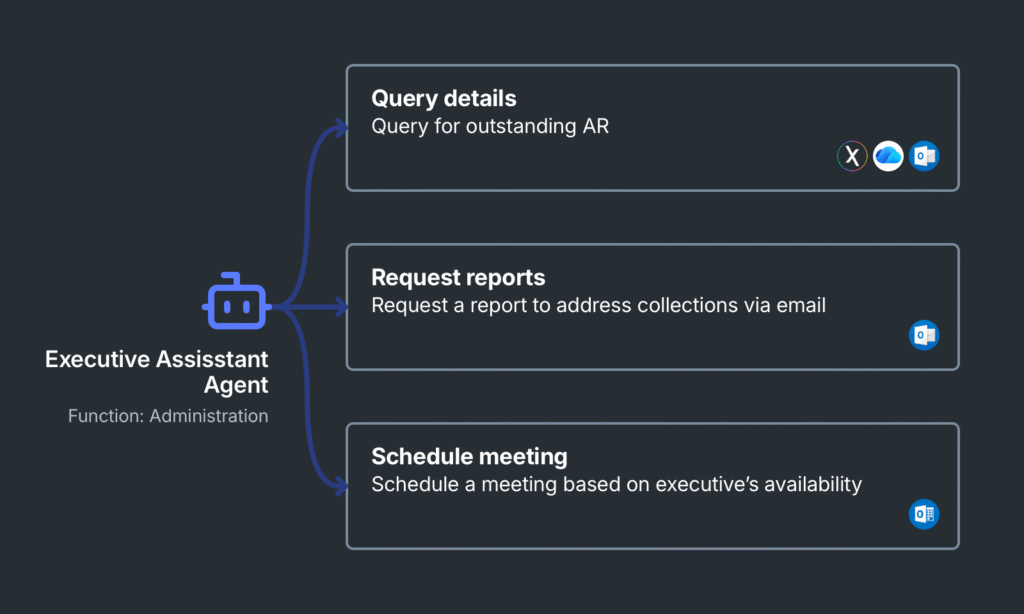Viewport: 1024px width, 614px height.
Task: Click Outlook icon in Query details card
Action: tap(924, 156)
